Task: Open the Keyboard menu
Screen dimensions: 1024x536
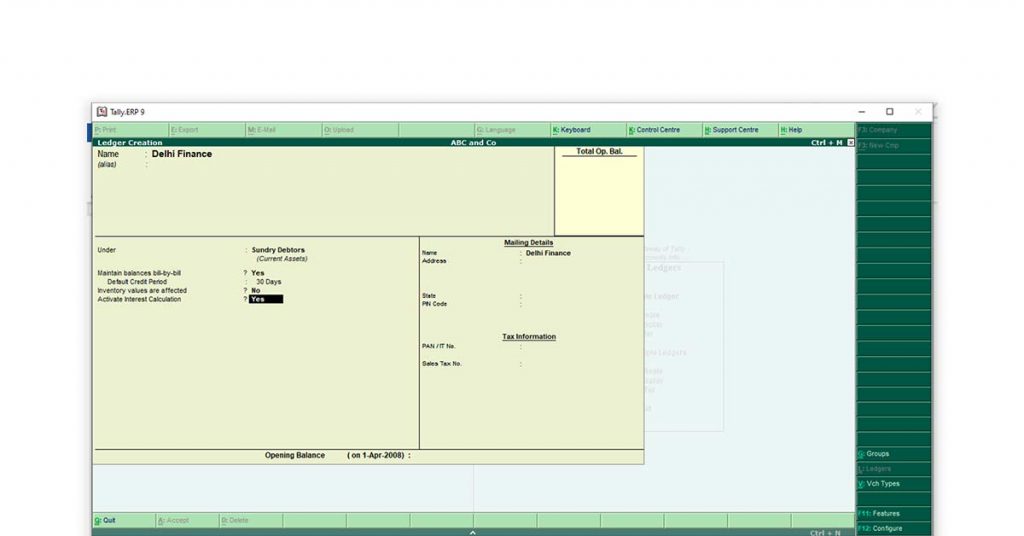Action: [574, 130]
